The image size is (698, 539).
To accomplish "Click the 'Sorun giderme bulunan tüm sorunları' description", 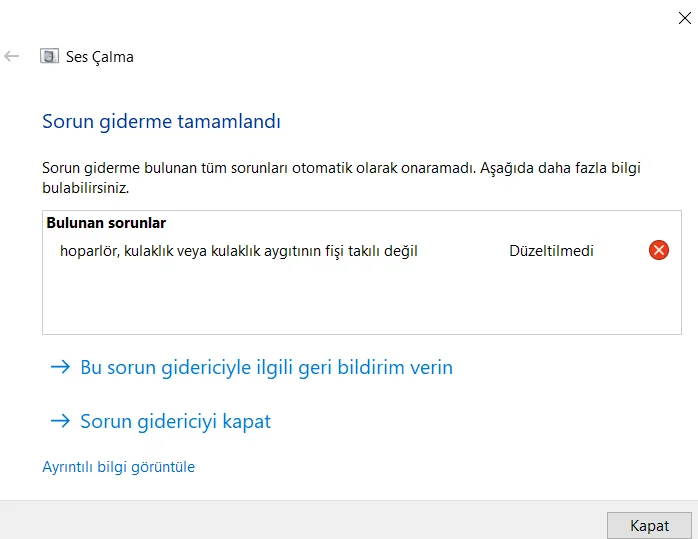I will pos(341,178).
